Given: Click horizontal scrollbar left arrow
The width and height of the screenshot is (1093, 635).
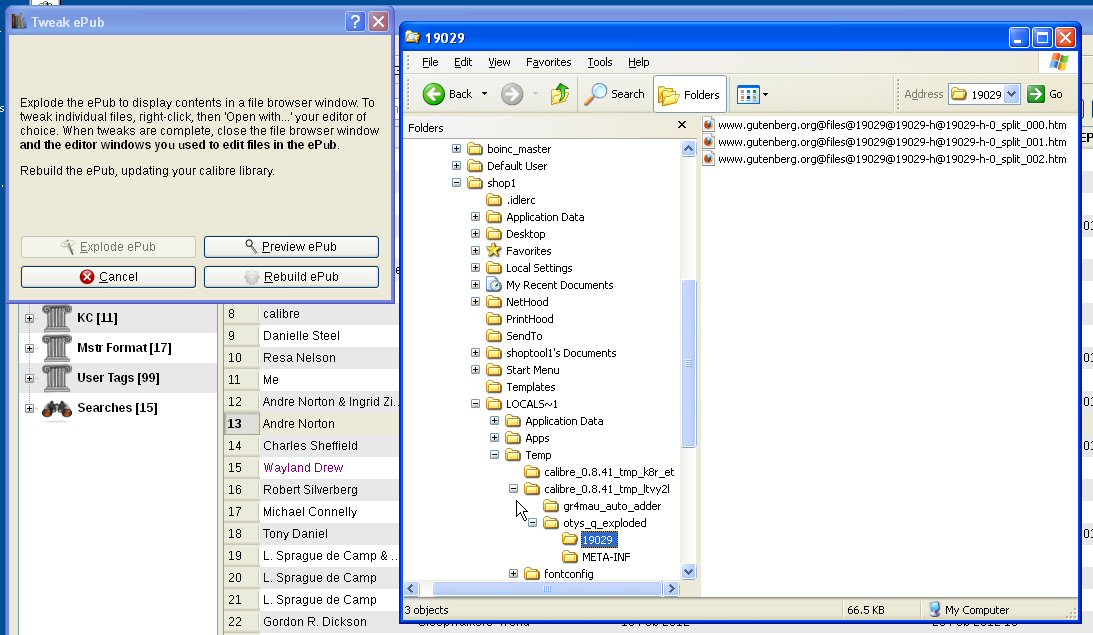Looking at the screenshot, I should coord(411,589).
